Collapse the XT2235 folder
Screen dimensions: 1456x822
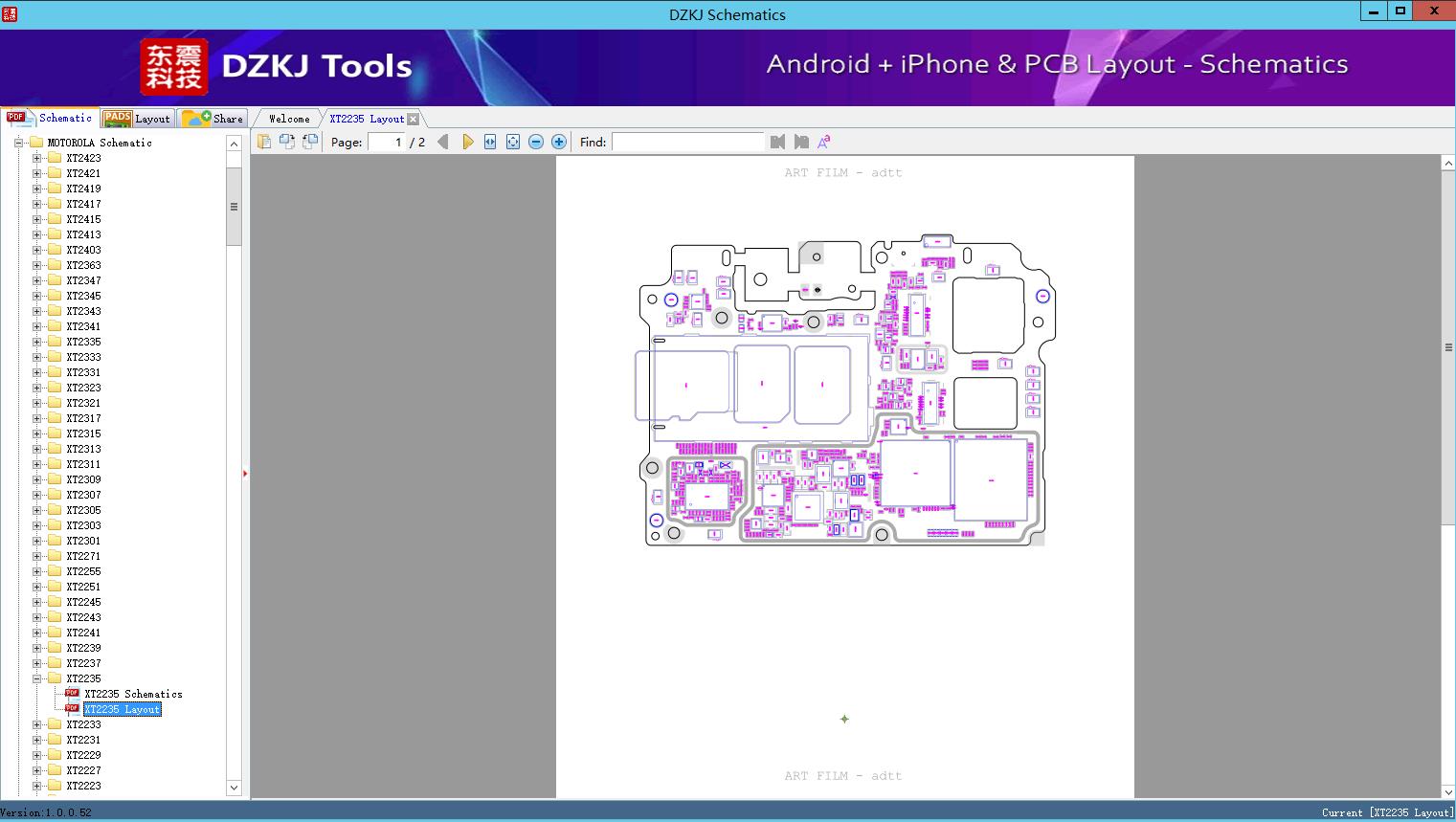36,678
